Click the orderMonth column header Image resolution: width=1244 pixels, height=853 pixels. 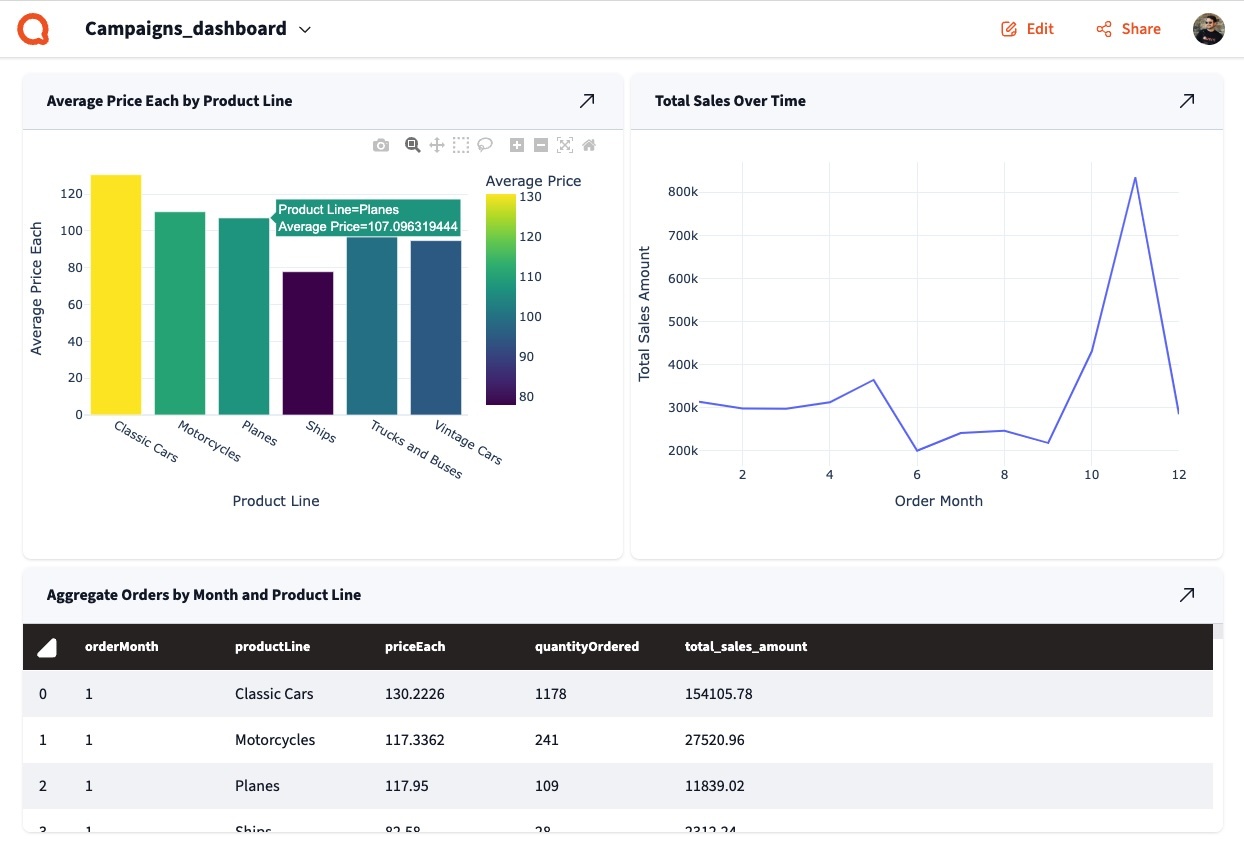(121, 647)
